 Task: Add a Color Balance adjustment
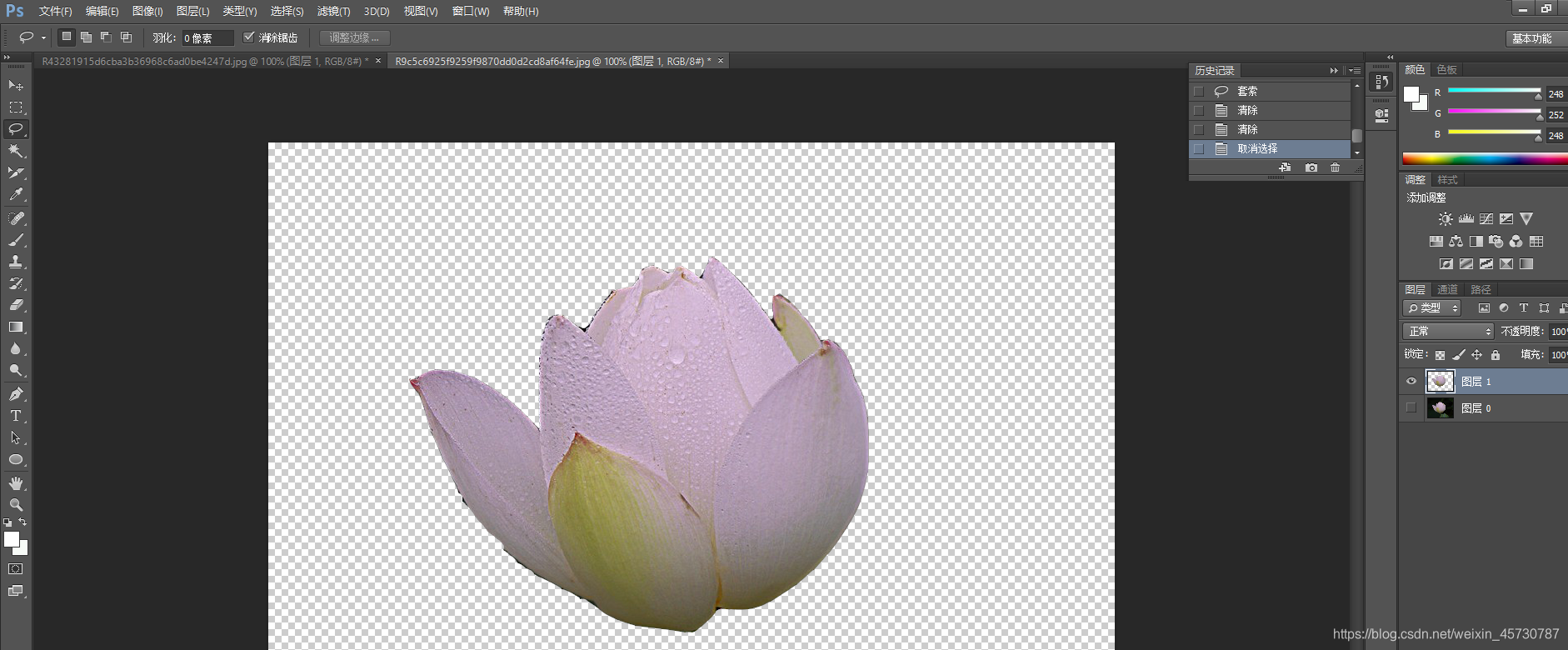(x=1456, y=242)
